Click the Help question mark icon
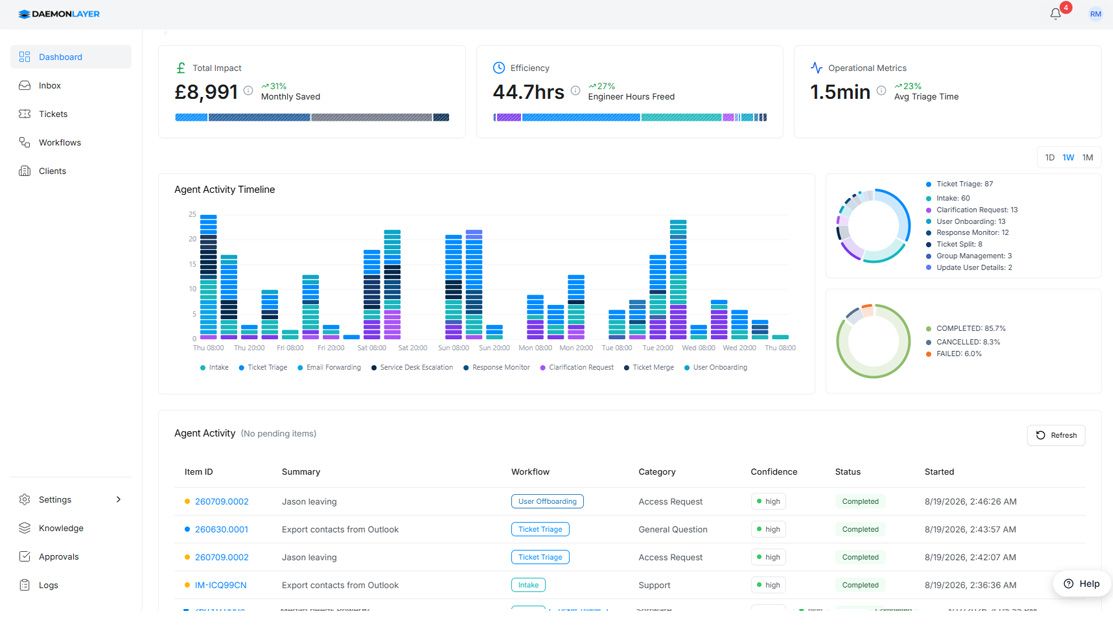 (x=1068, y=584)
